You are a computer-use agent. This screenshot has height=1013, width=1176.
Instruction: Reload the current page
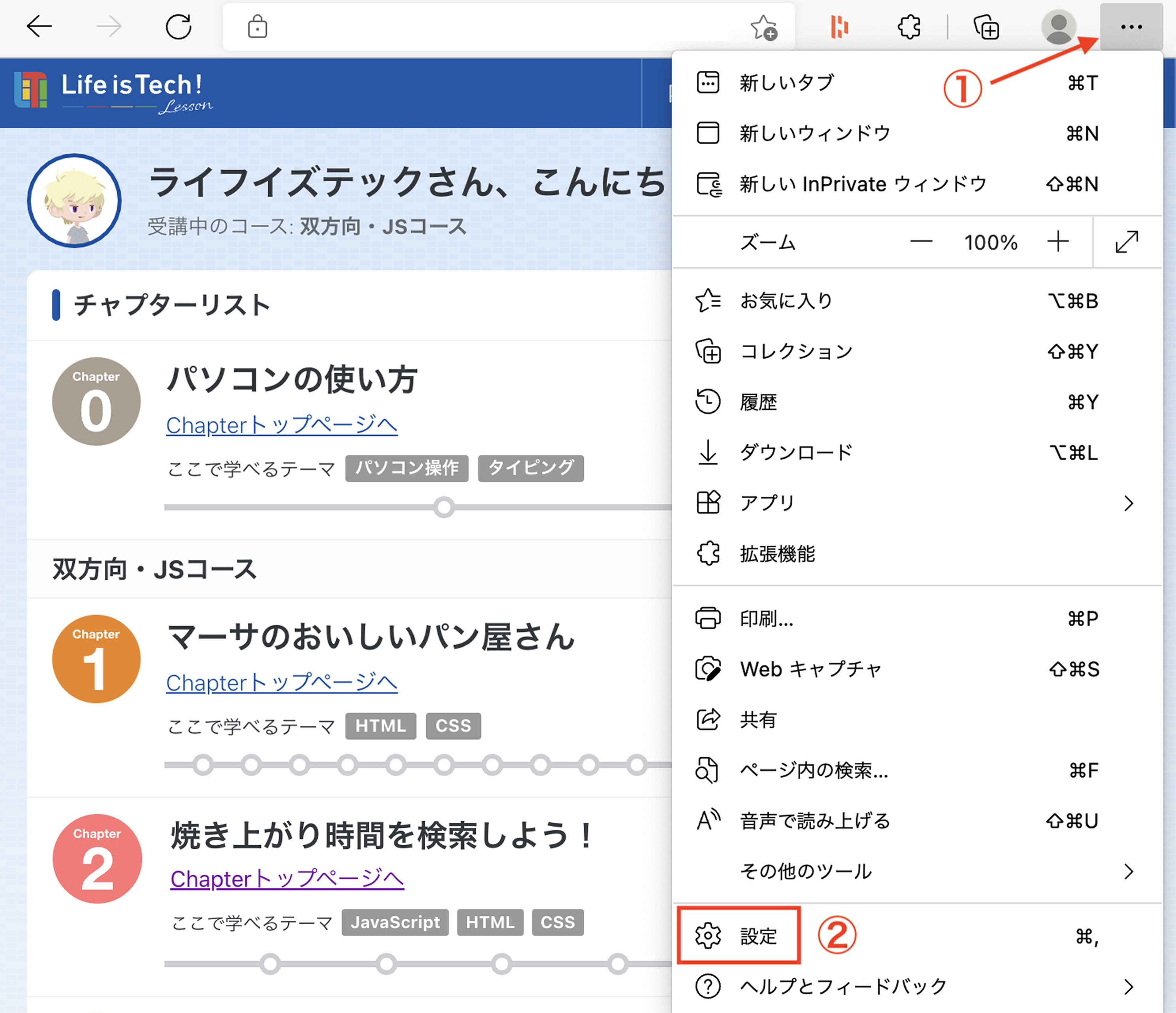click(x=178, y=27)
